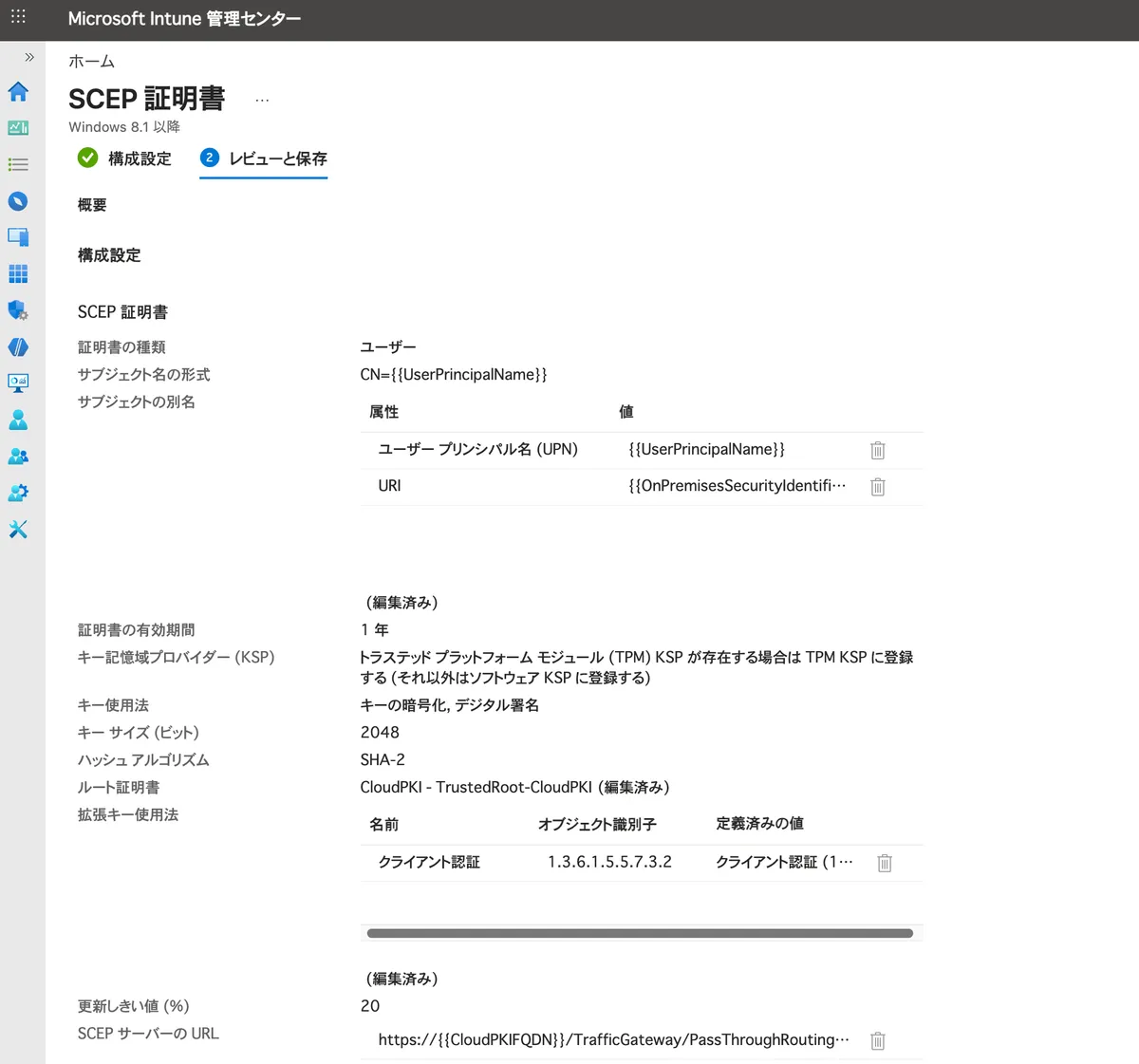1139x1064 pixels.
Task: Open Apps grid sidebar icon
Action: (18, 274)
